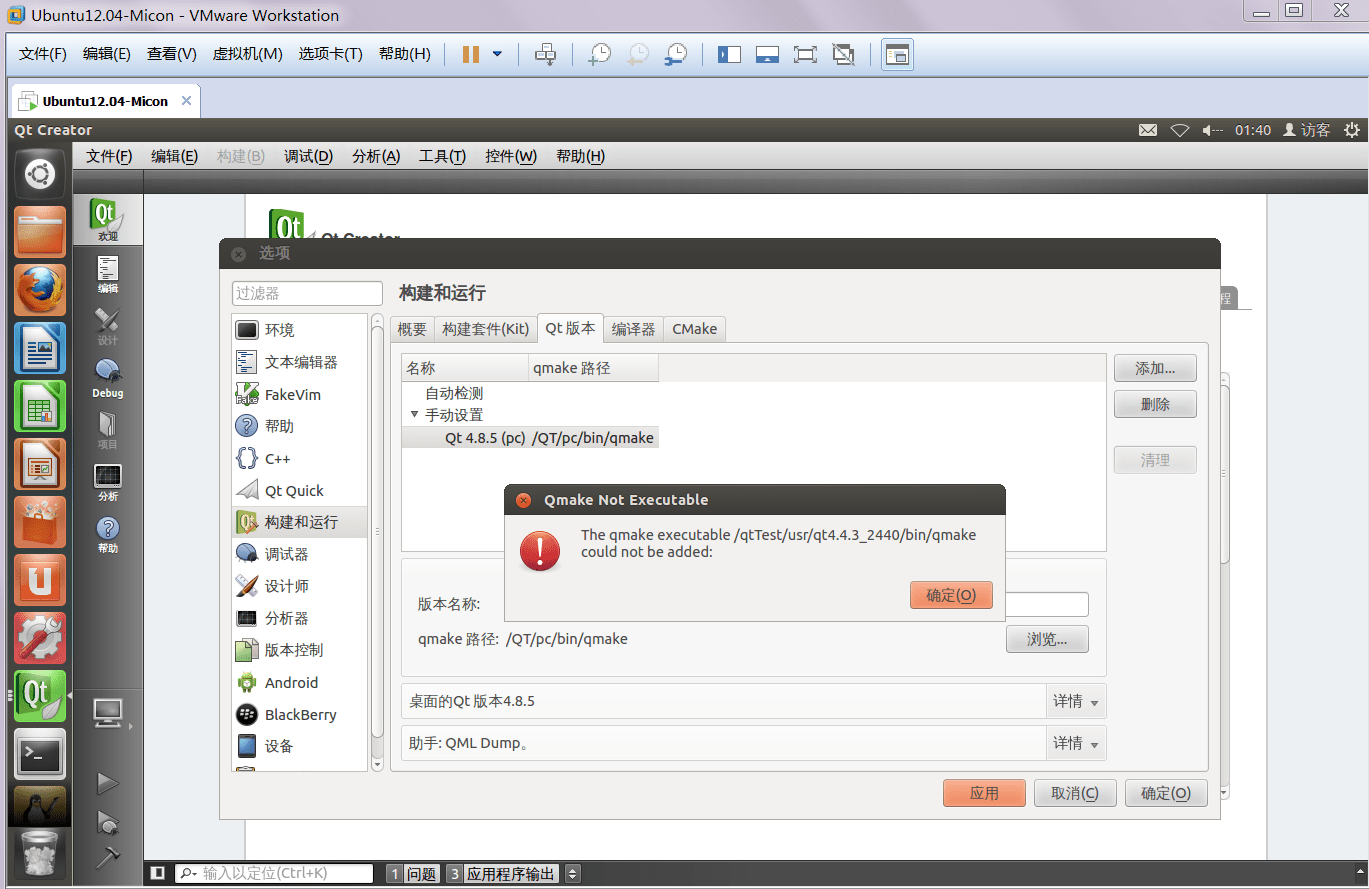Screen dimensions: 1369x889
Task: Open the system settings gear in top panel
Action: (x=1352, y=130)
